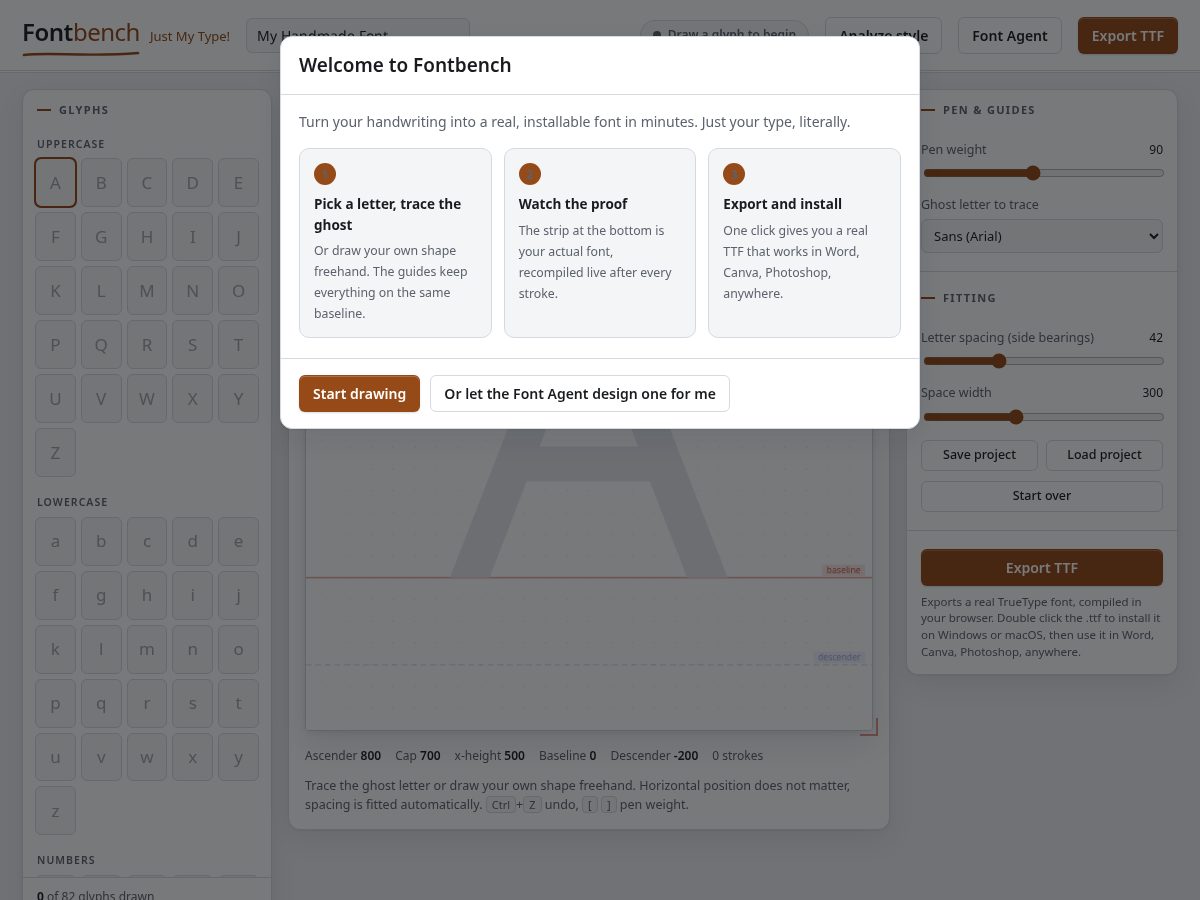Screen dimensions: 1200x900
Task: Select lowercase glyph q
Action: (x=101, y=704)
